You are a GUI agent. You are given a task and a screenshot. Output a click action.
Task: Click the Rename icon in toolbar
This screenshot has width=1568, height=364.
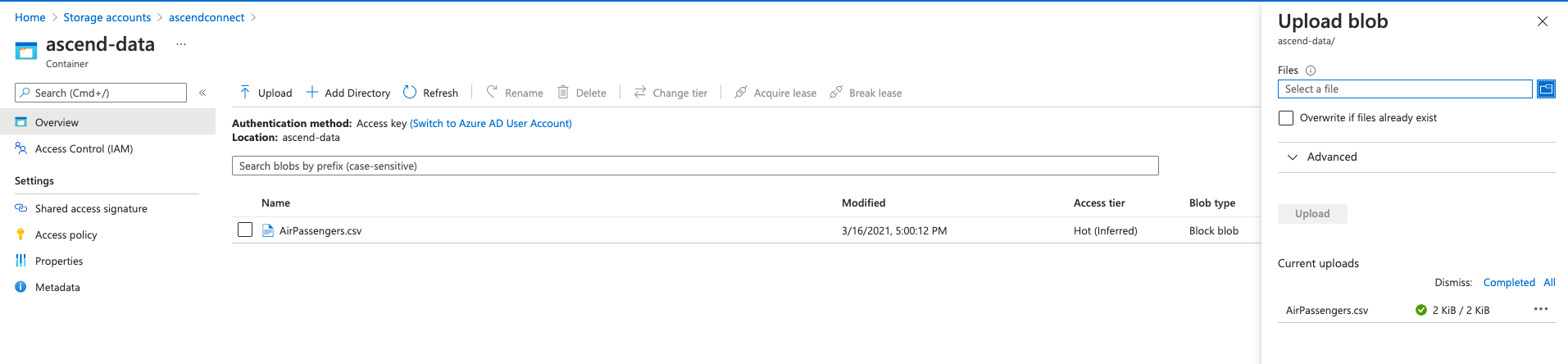(492, 92)
